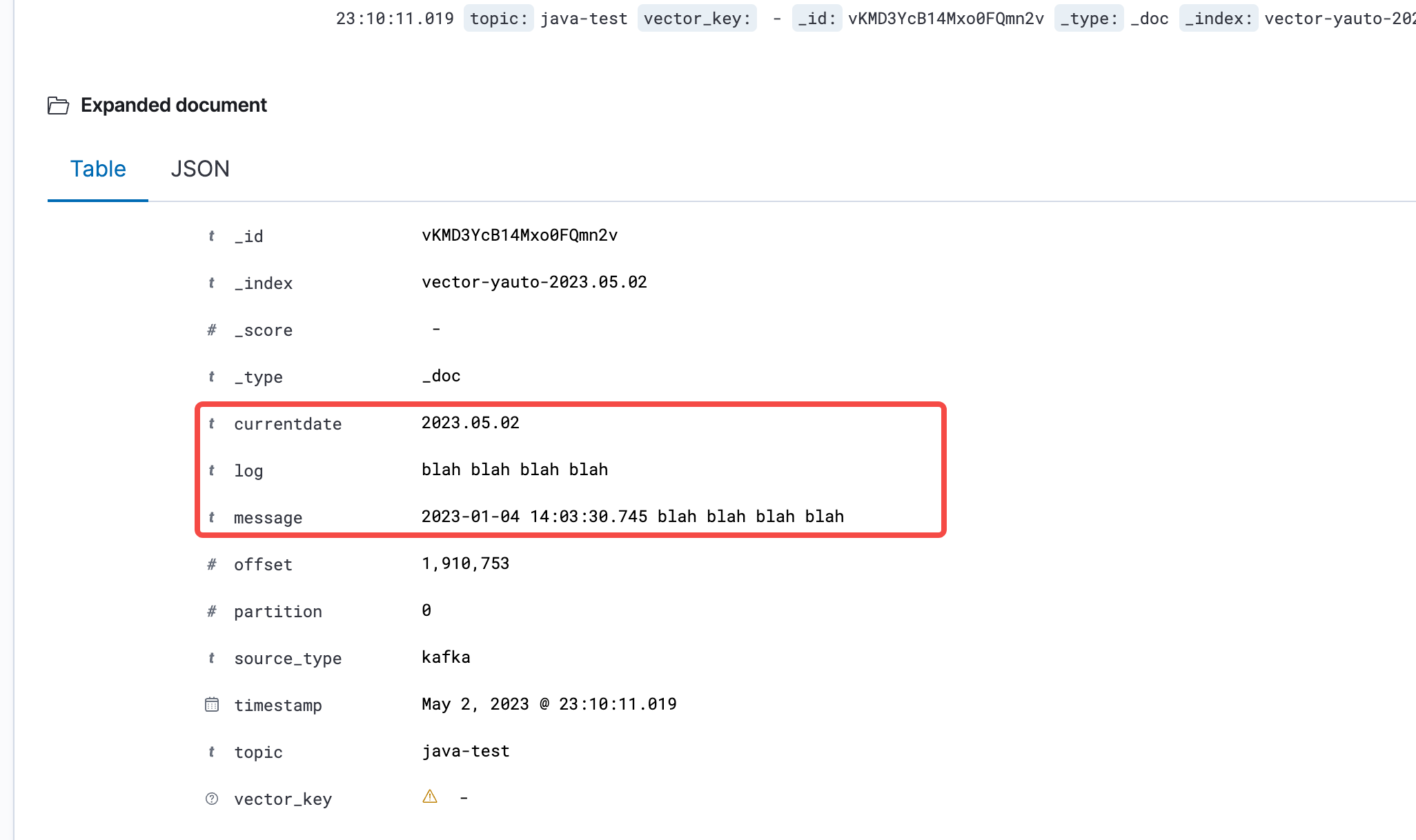The width and height of the screenshot is (1416, 840).
Task: Click the _index: label in the top summary row
Action: coord(1219,19)
